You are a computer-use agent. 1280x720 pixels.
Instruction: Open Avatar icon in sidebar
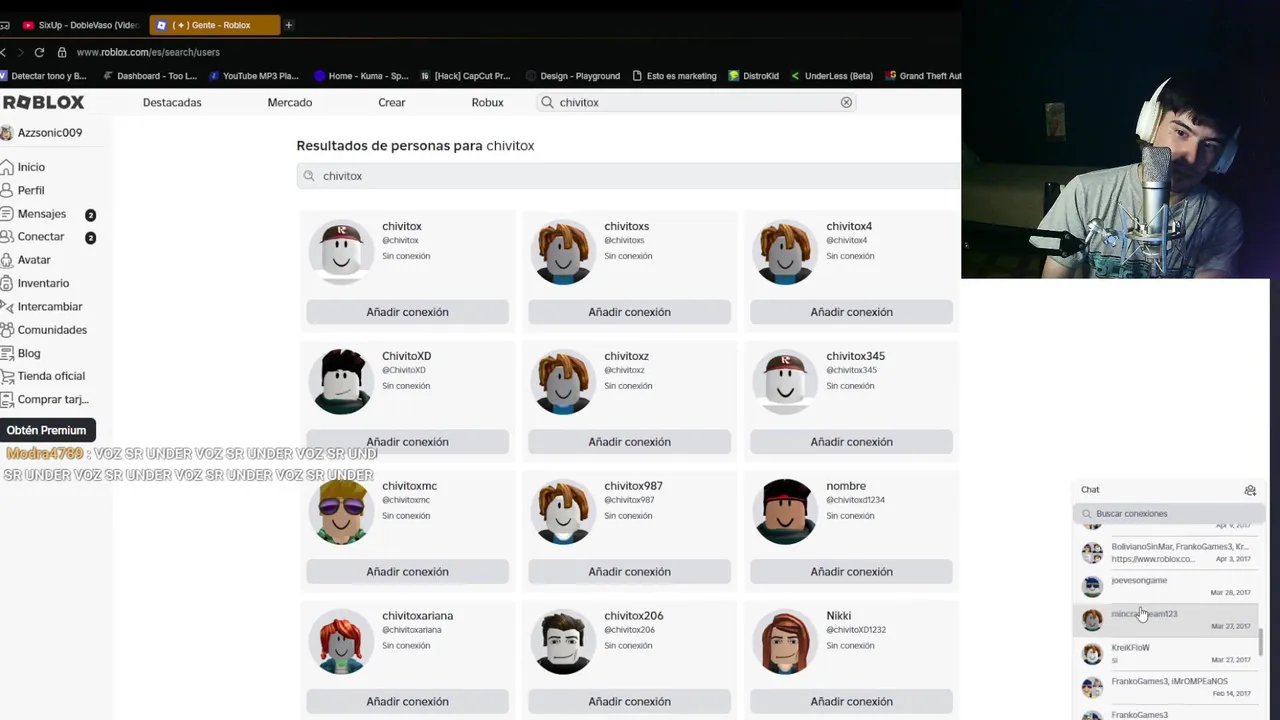(7, 260)
